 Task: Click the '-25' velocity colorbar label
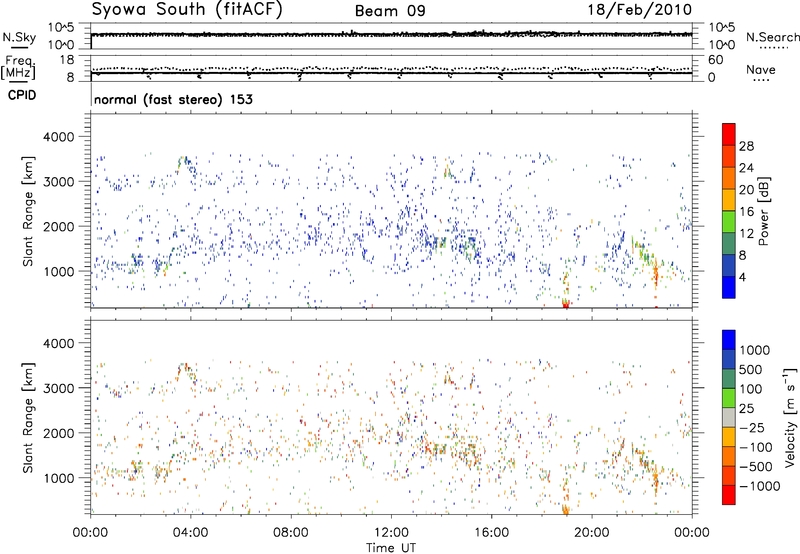pyautogui.click(x=752, y=428)
